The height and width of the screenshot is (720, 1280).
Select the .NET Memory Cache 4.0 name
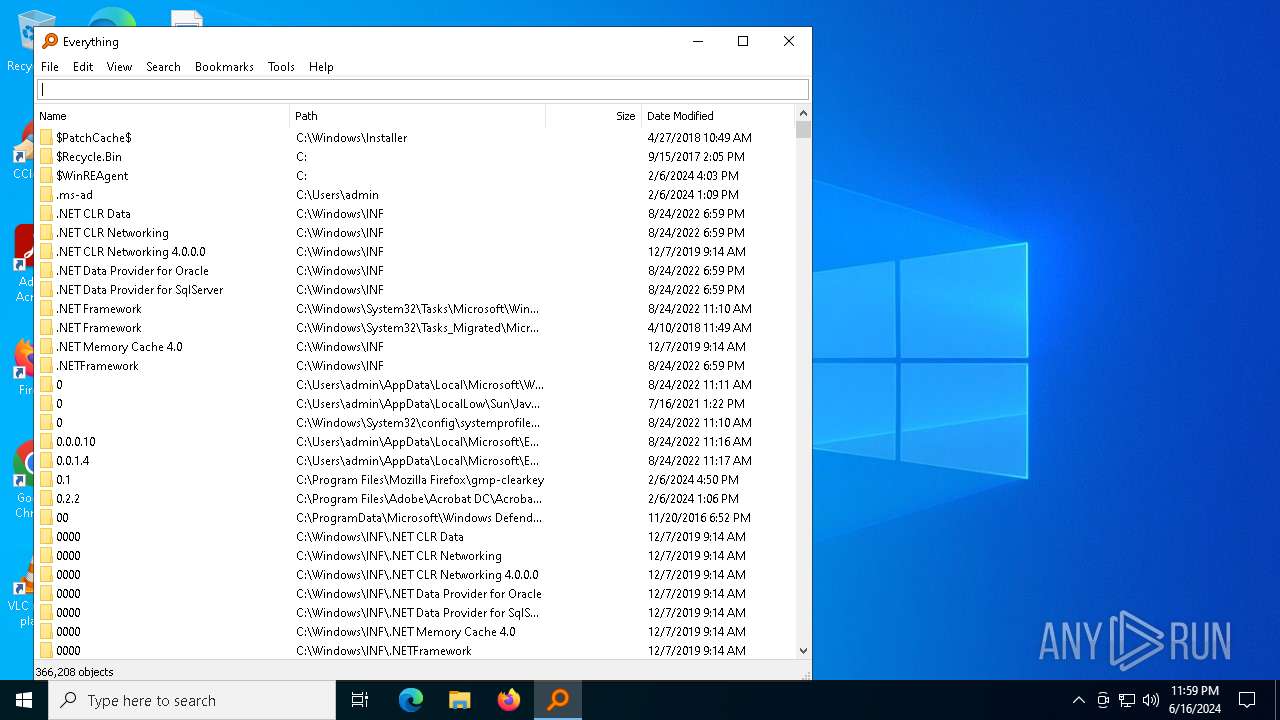pyautogui.click(x=119, y=347)
